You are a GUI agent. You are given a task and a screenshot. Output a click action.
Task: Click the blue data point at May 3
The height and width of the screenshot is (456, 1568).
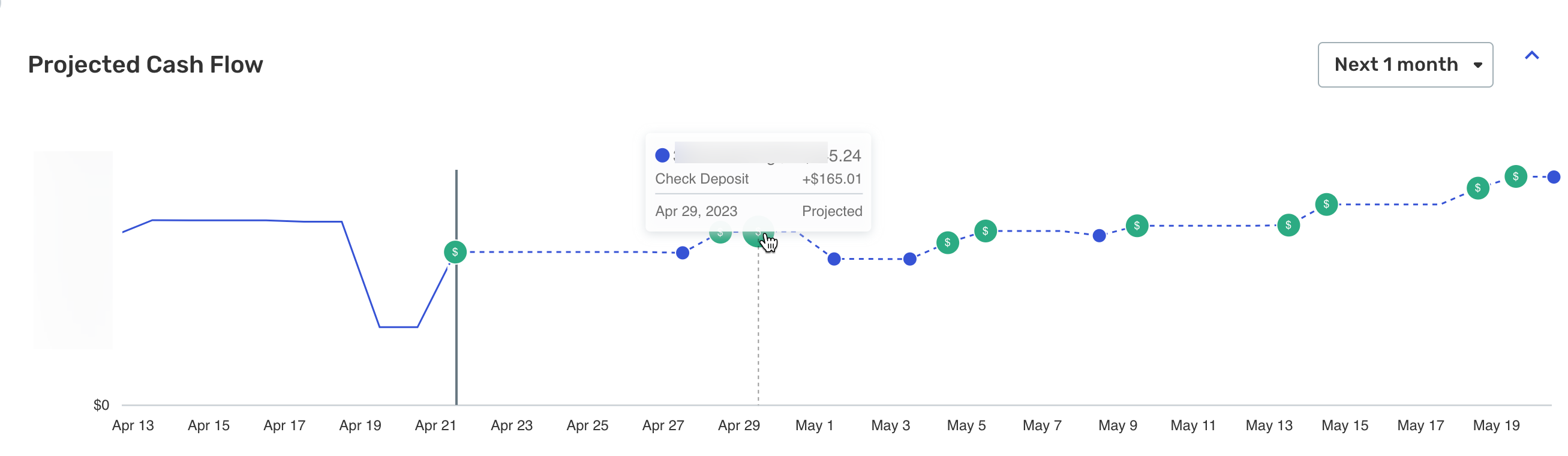tap(909, 259)
